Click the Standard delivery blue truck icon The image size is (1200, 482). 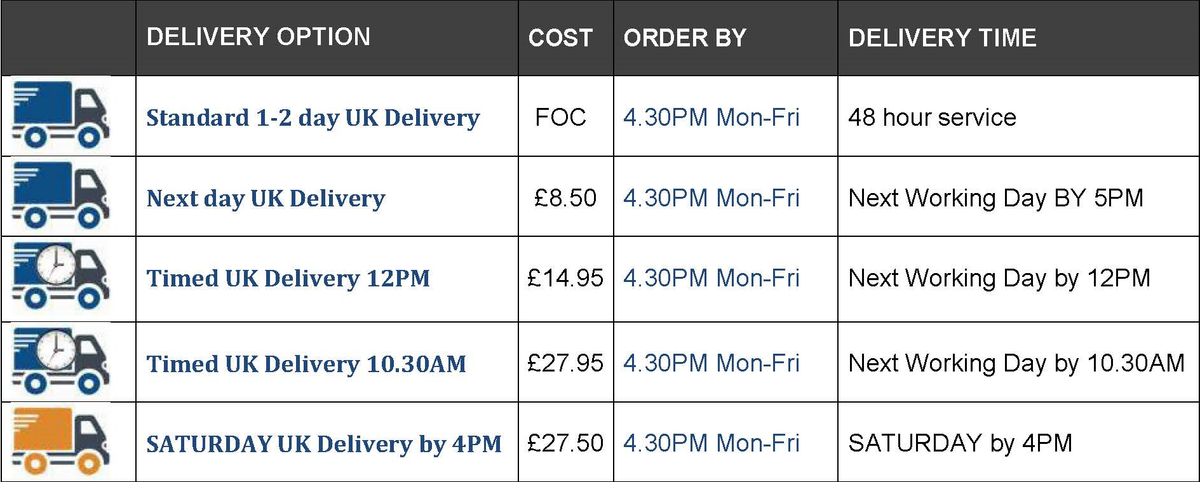pos(60,117)
